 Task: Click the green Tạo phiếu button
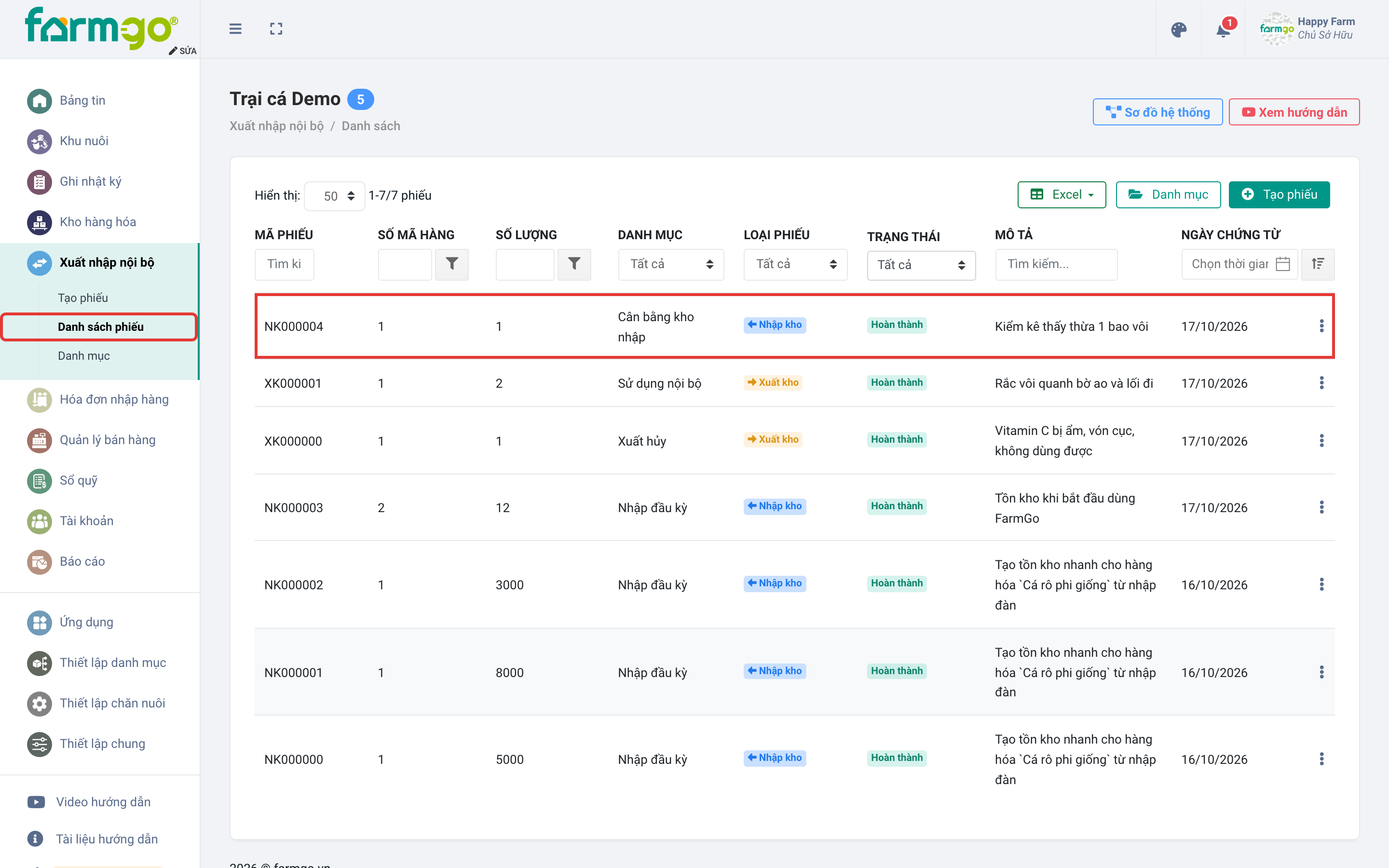point(1279,195)
